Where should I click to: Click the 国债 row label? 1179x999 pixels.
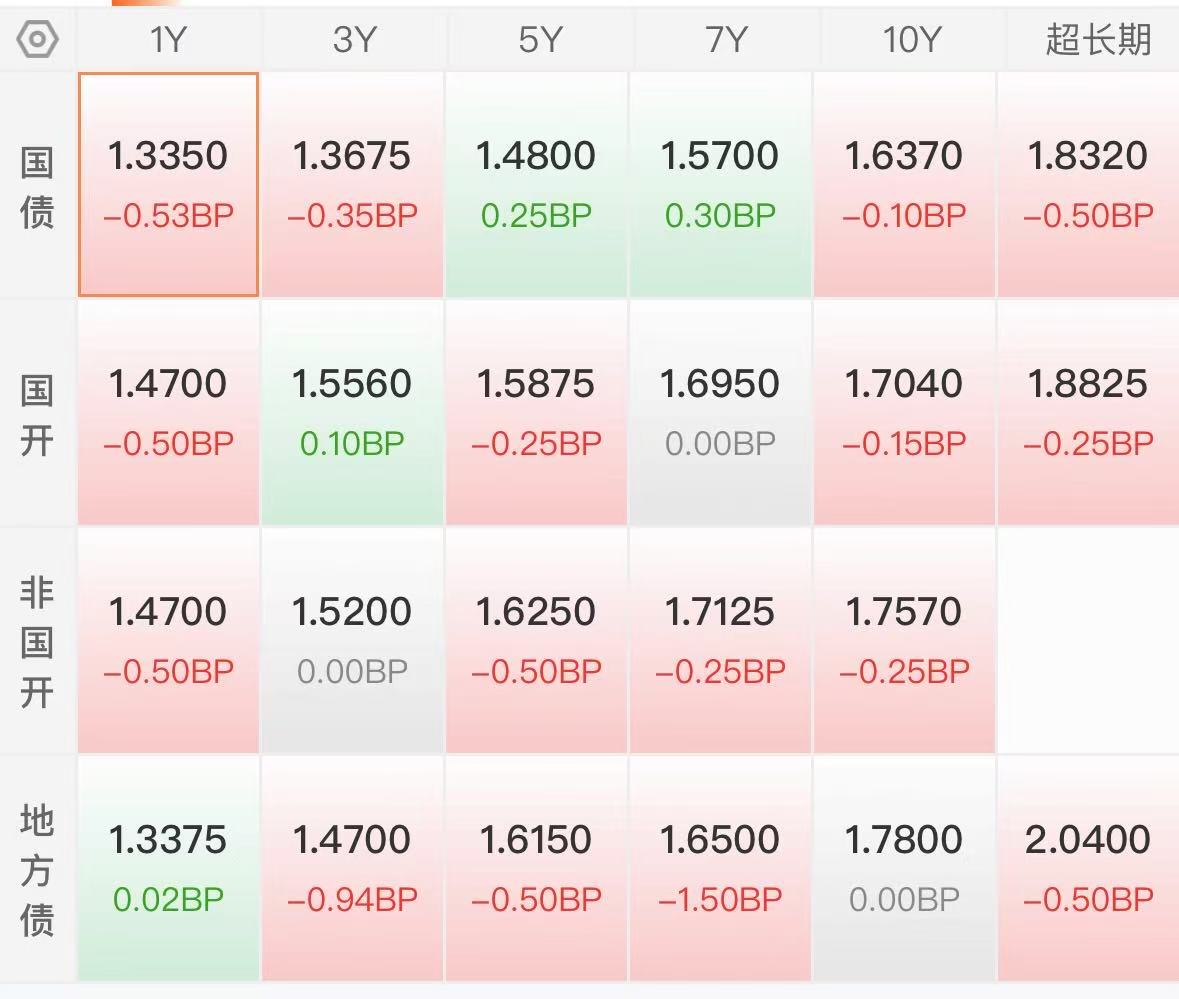pyautogui.click(x=37, y=187)
